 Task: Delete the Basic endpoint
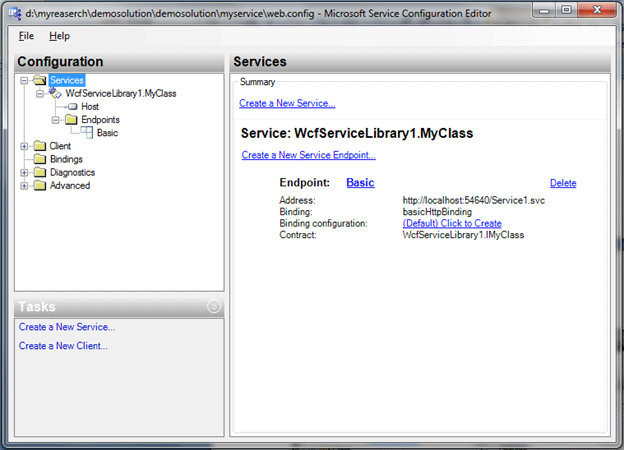pos(563,183)
